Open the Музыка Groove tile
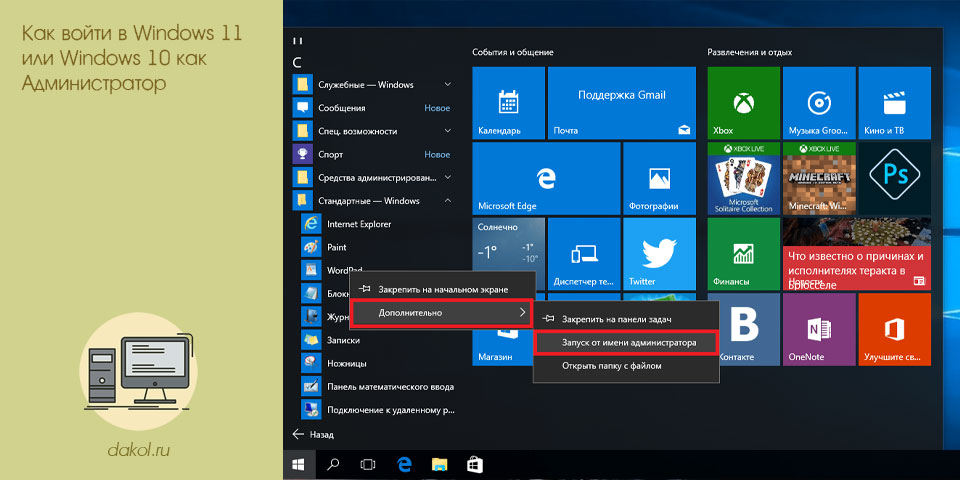The width and height of the screenshot is (960, 480). click(819, 103)
